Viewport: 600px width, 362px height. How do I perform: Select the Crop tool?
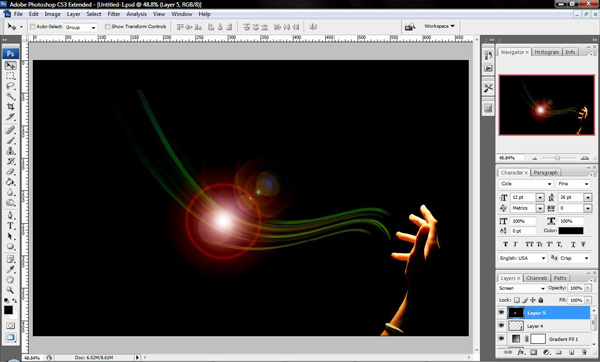click(x=10, y=106)
